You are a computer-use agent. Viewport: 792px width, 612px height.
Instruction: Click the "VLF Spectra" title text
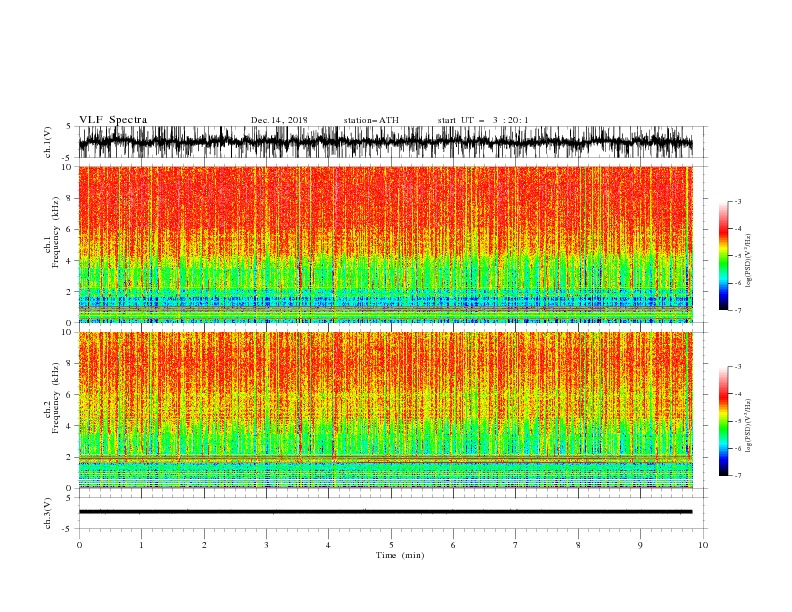click(113, 120)
